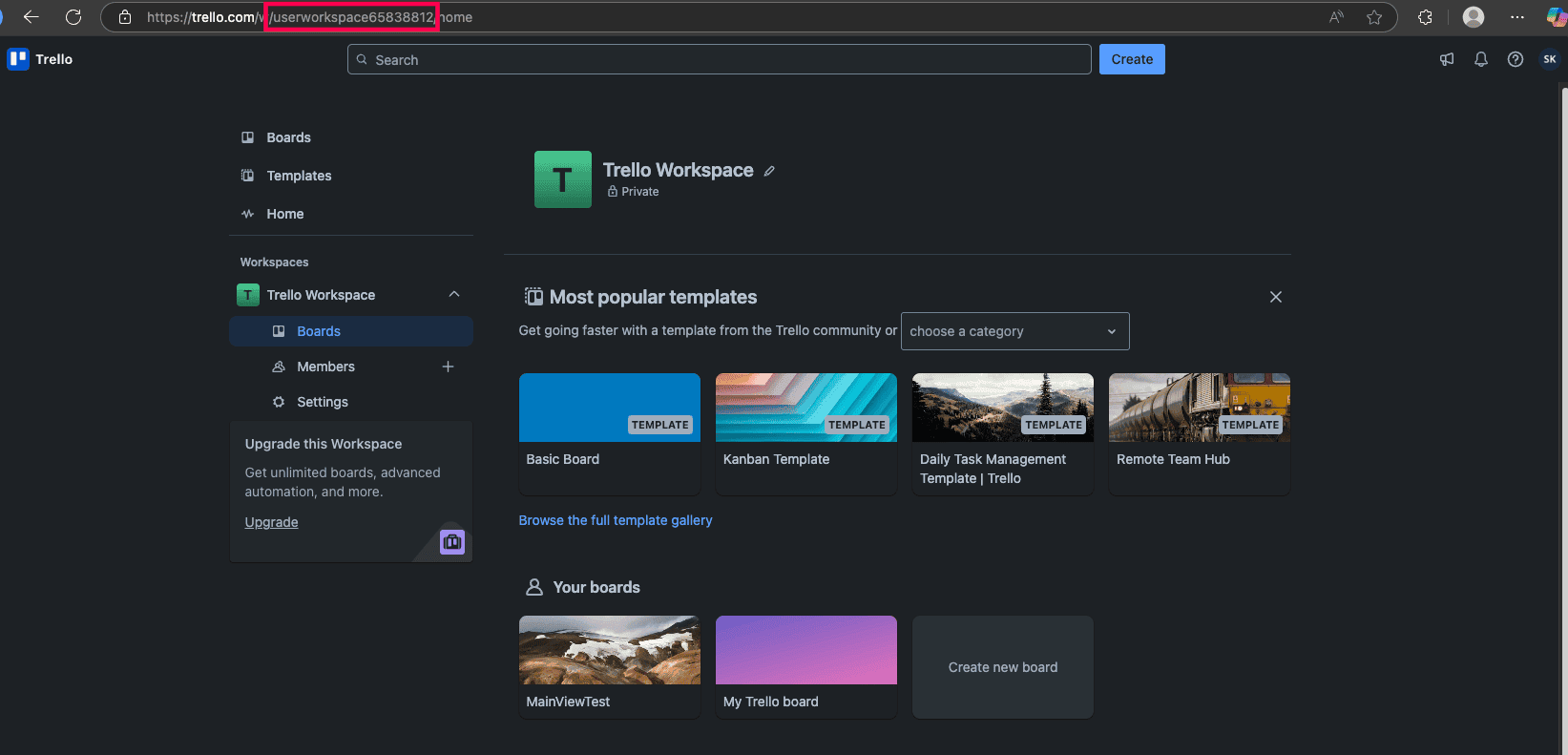
Task: Open the My Trello board
Action: 806,667
